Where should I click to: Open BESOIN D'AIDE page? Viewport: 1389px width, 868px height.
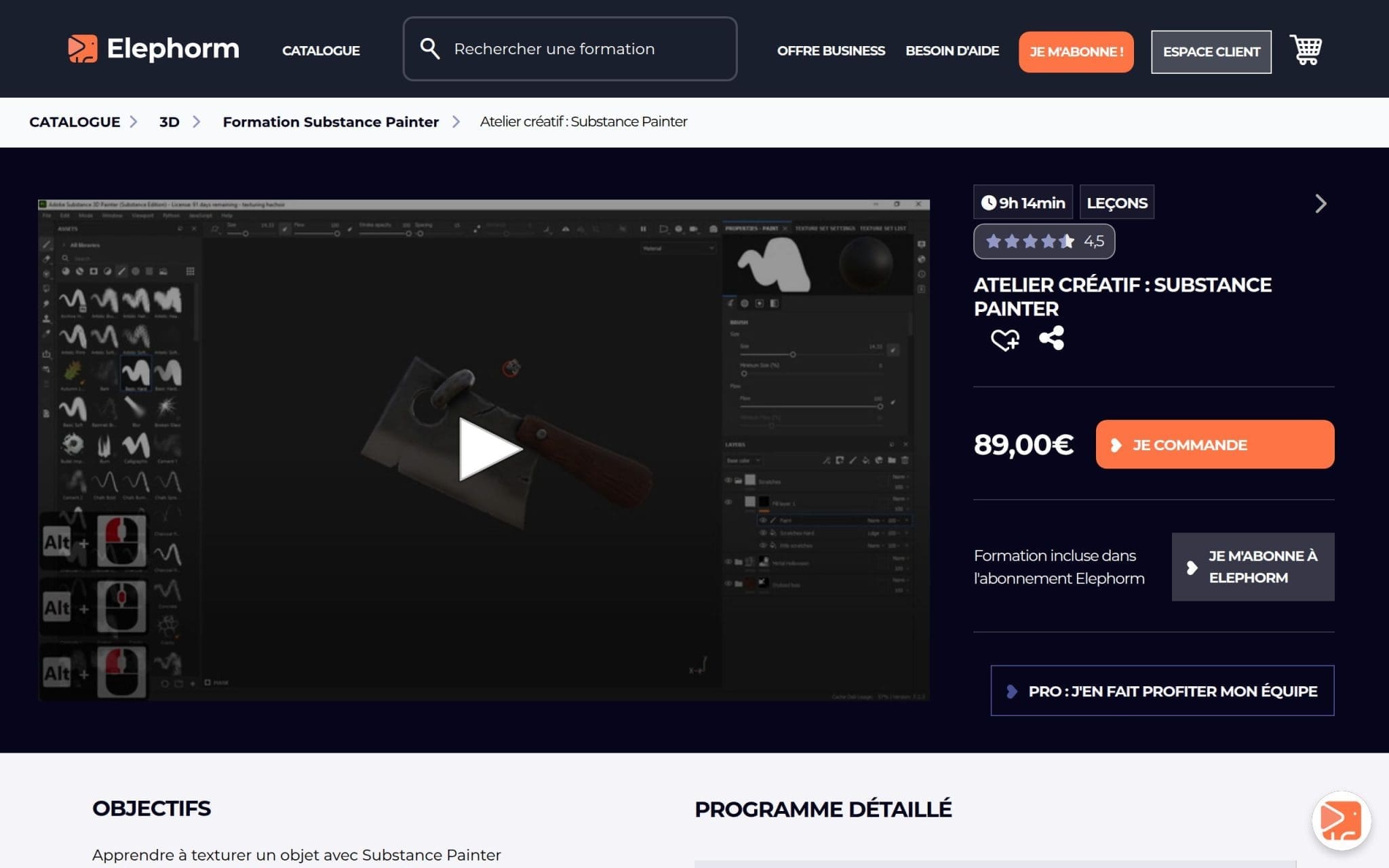click(952, 51)
